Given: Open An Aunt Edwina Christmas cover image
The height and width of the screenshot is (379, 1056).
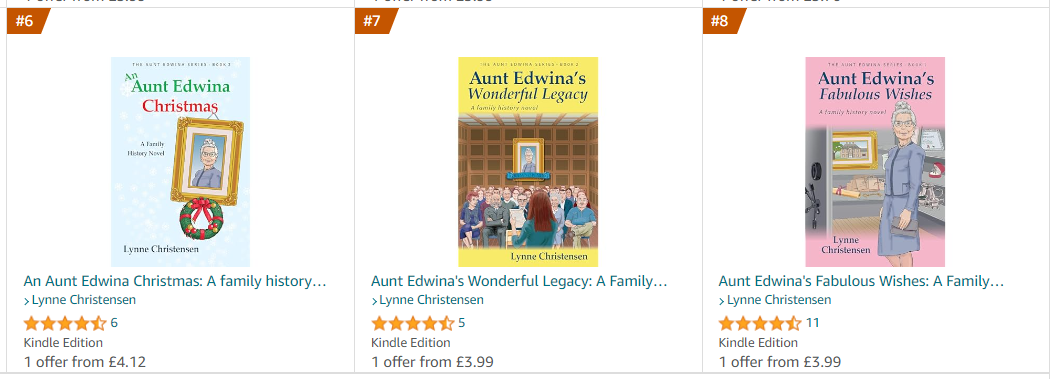Looking at the screenshot, I should point(180,162).
